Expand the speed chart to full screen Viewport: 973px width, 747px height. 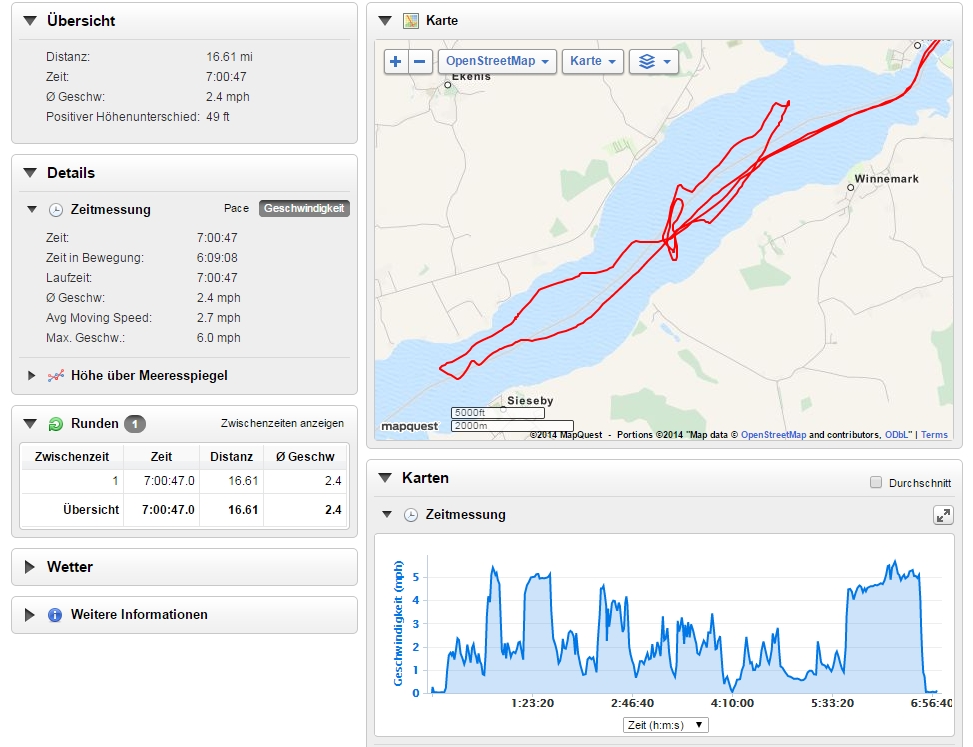coord(942,515)
